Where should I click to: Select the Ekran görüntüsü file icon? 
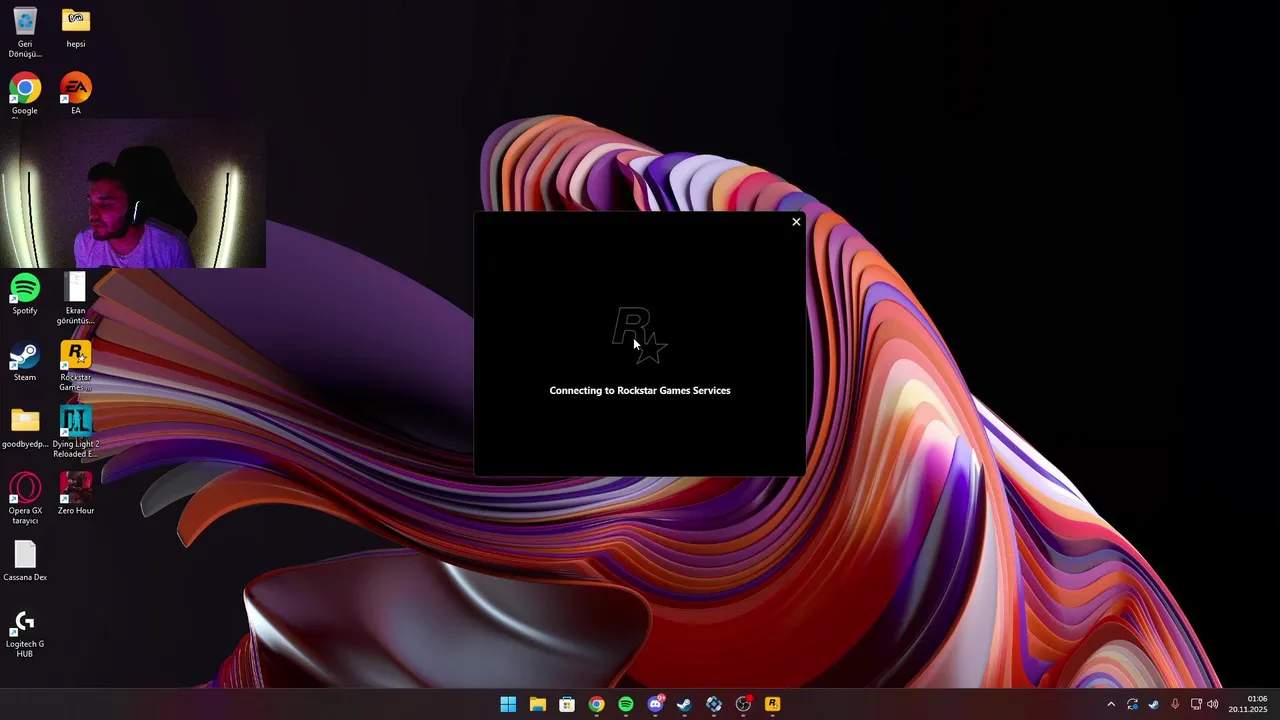coord(76,299)
